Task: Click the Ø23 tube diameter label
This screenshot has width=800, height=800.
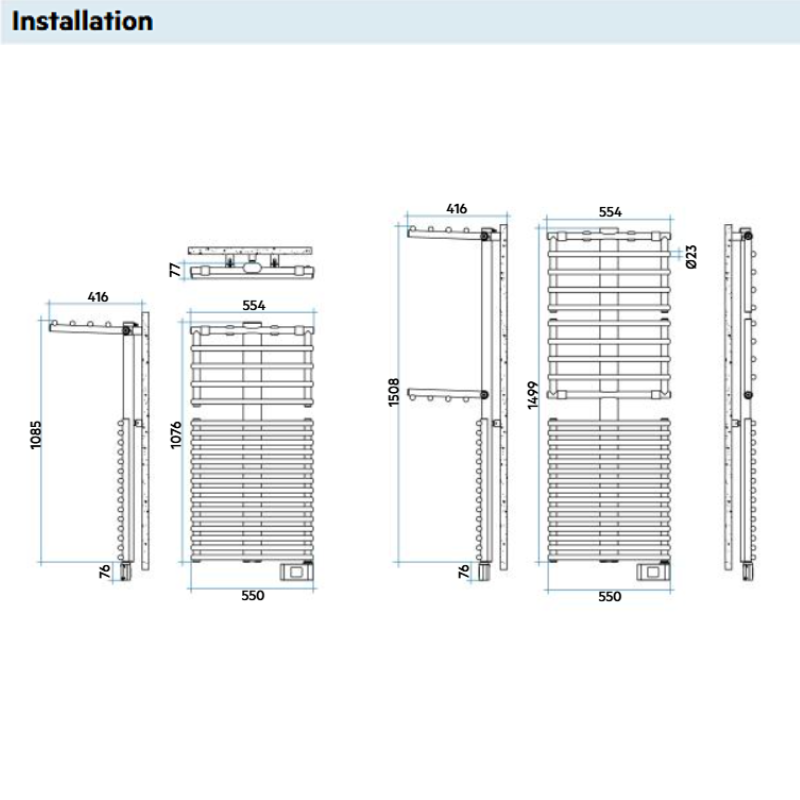Action: tap(689, 257)
